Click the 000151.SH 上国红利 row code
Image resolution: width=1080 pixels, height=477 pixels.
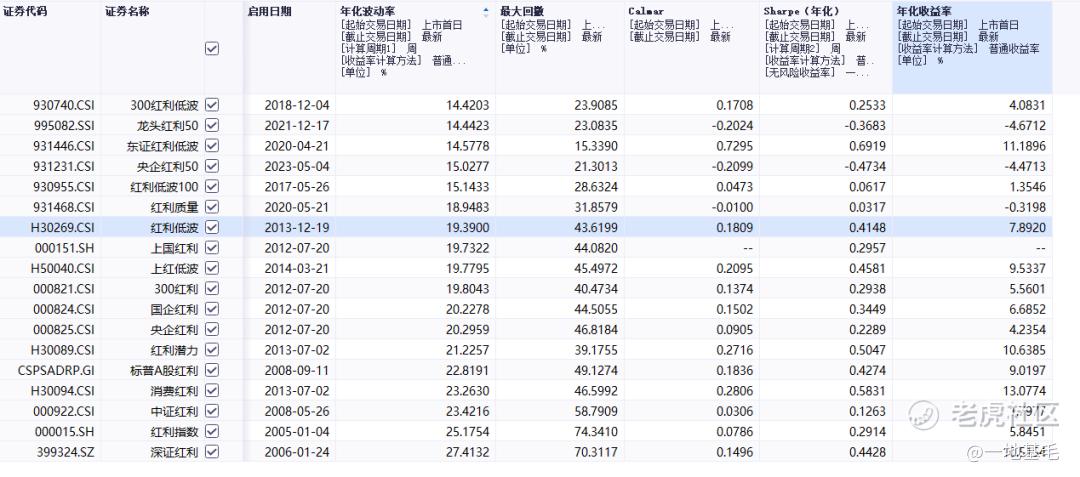[x=64, y=248]
